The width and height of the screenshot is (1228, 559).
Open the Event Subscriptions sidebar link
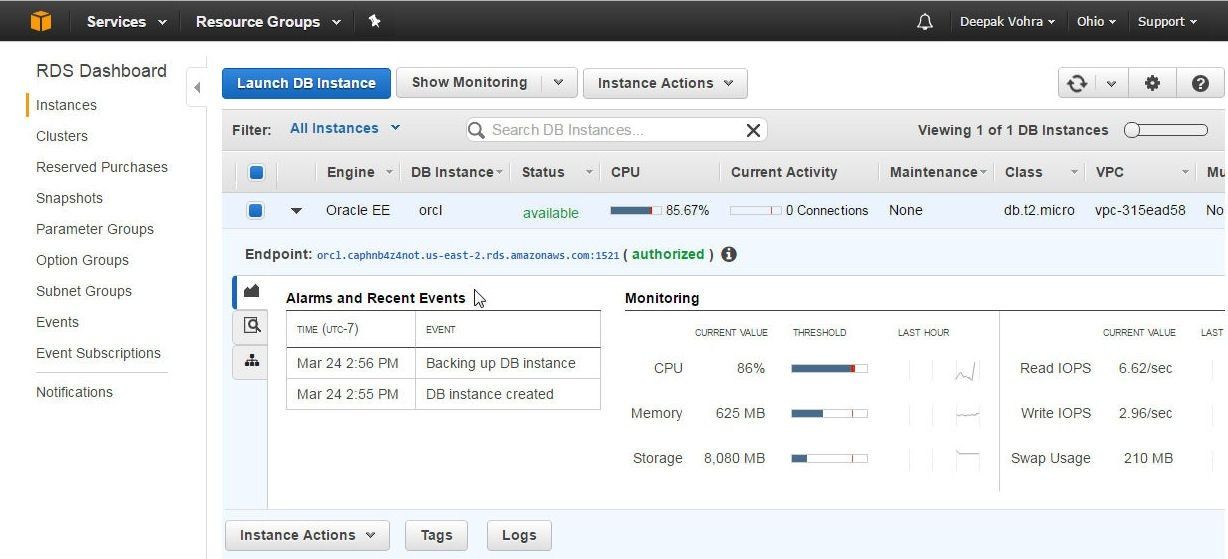tap(98, 353)
